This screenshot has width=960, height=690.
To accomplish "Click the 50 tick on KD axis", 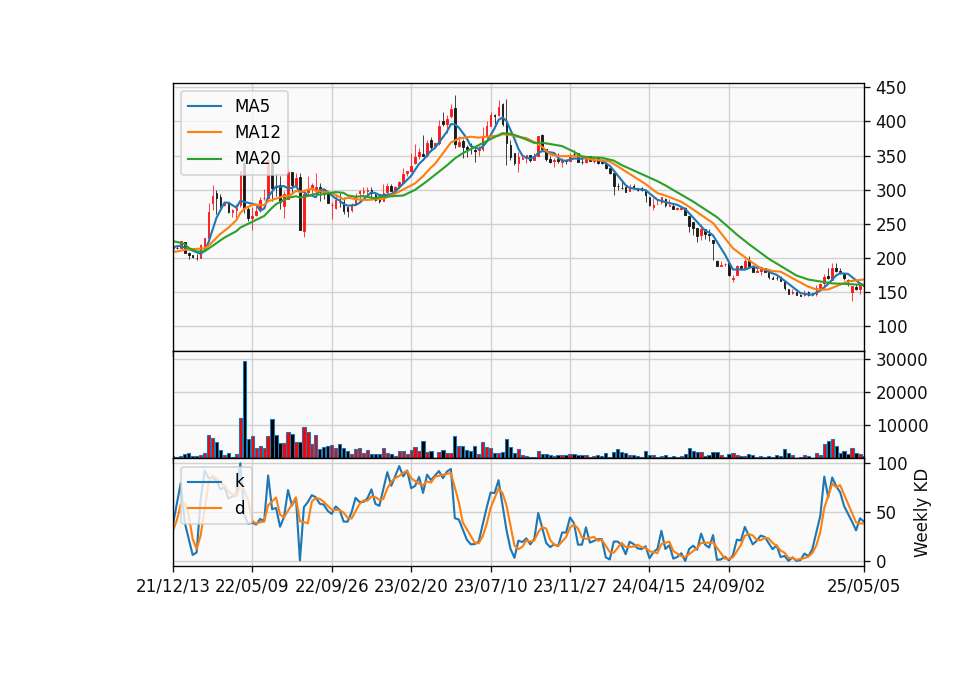I will click(887, 513).
